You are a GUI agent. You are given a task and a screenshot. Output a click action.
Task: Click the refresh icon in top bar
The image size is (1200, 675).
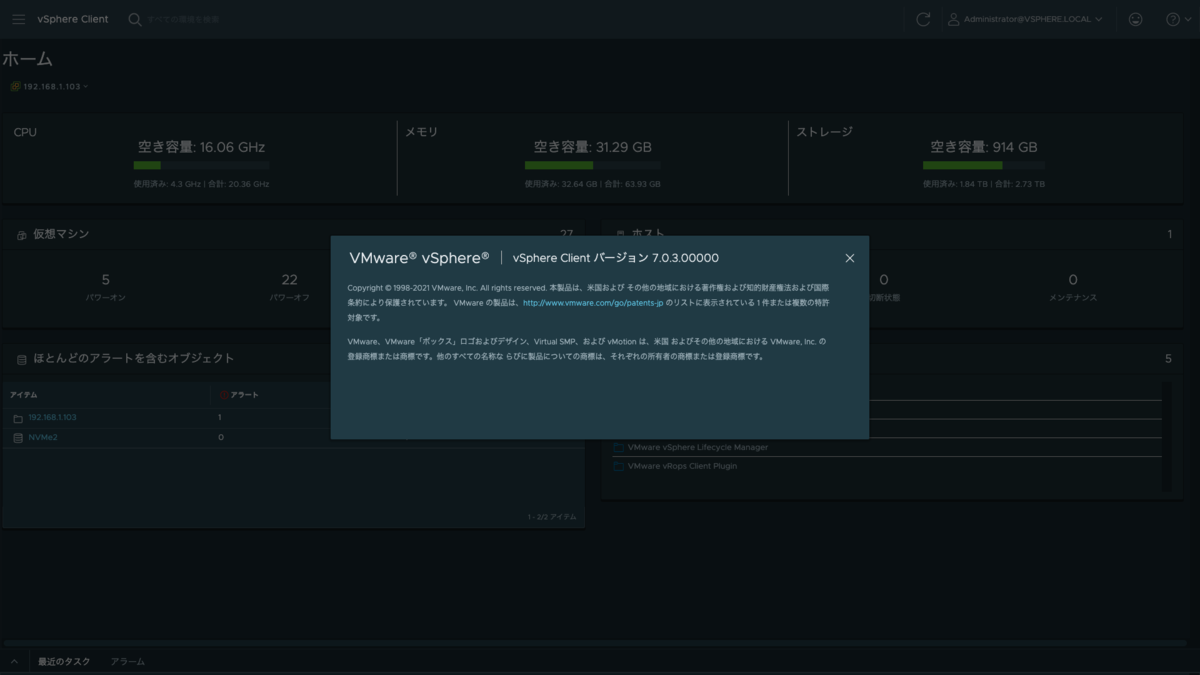coord(923,19)
